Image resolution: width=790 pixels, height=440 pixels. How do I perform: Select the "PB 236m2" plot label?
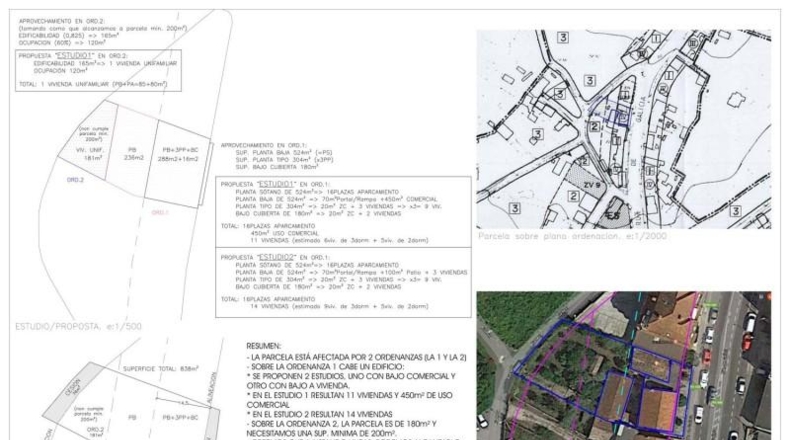click(x=134, y=154)
